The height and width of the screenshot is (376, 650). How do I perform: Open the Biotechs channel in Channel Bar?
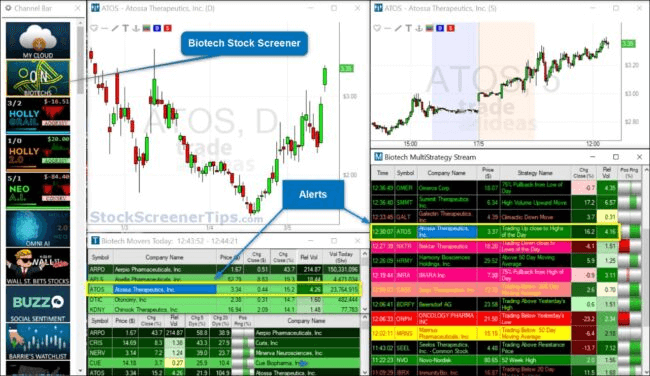[x=38, y=78]
